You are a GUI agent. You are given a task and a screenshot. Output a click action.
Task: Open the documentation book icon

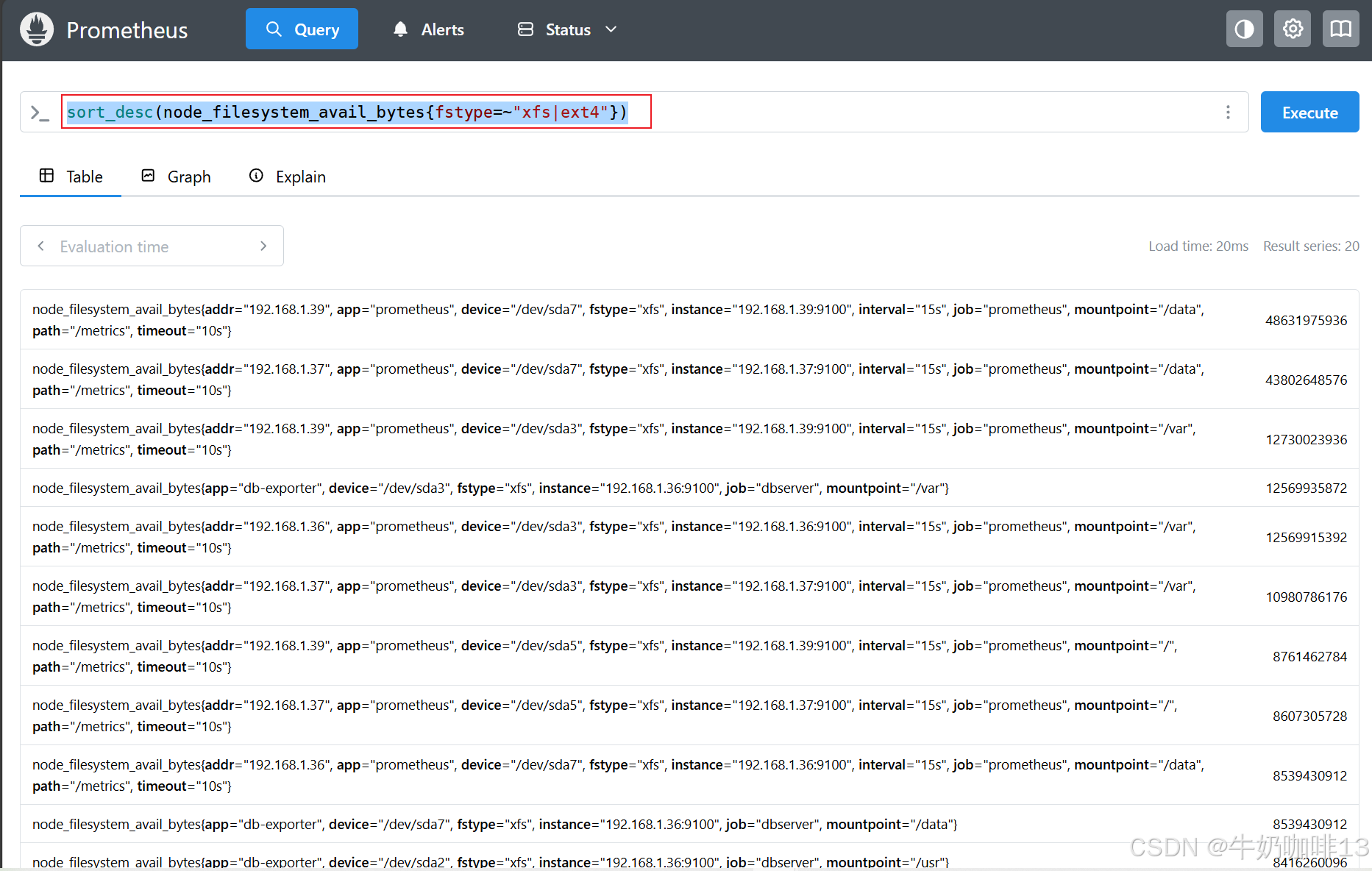coord(1340,29)
